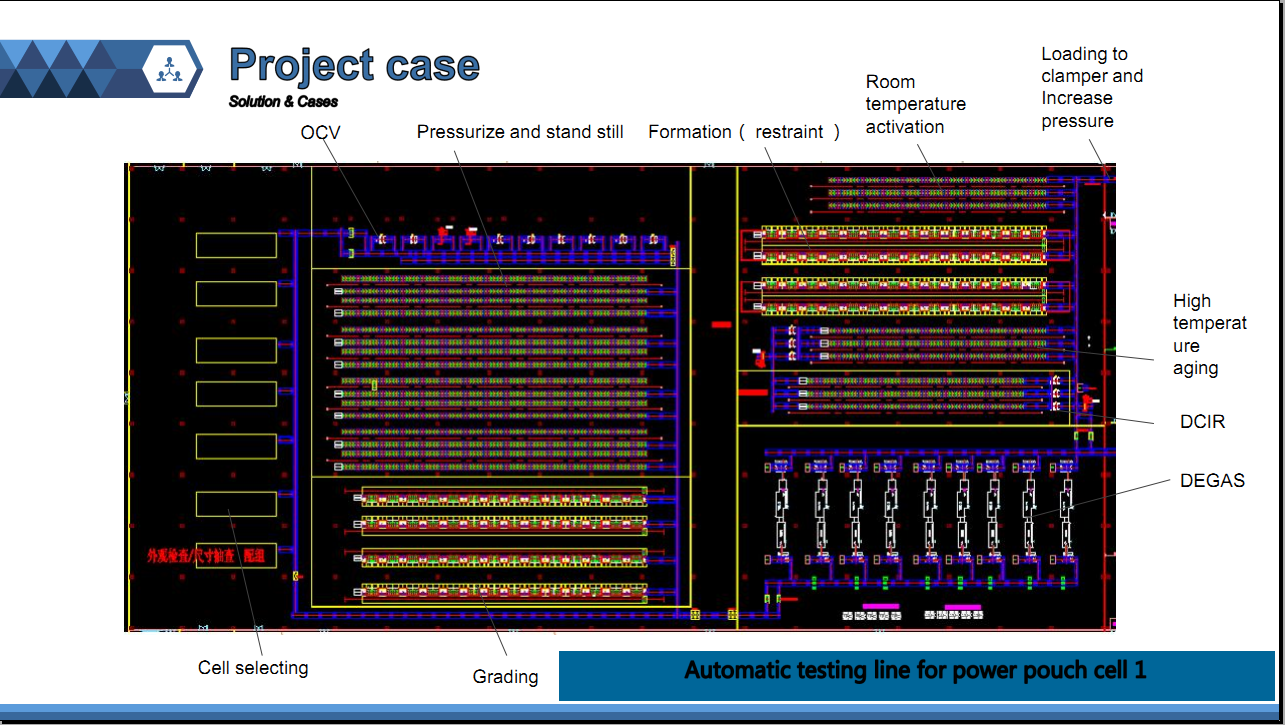Select the 'Solution & Cases' subtitle
Screen dimensions: 1285x725
283,101
